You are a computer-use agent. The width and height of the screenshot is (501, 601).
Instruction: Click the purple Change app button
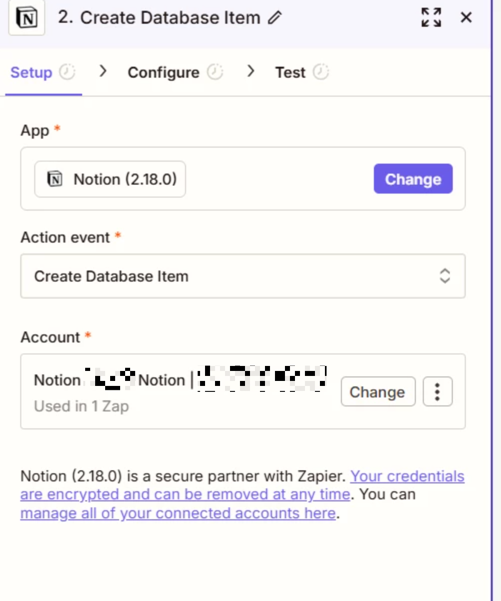tap(413, 179)
